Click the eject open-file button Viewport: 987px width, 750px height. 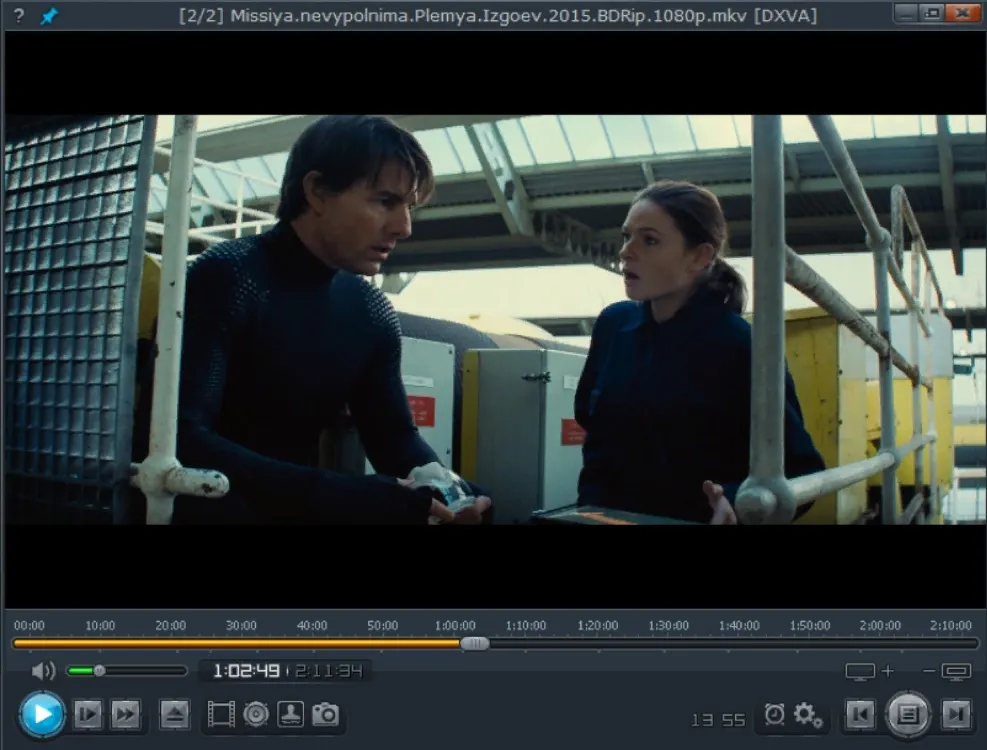174,715
